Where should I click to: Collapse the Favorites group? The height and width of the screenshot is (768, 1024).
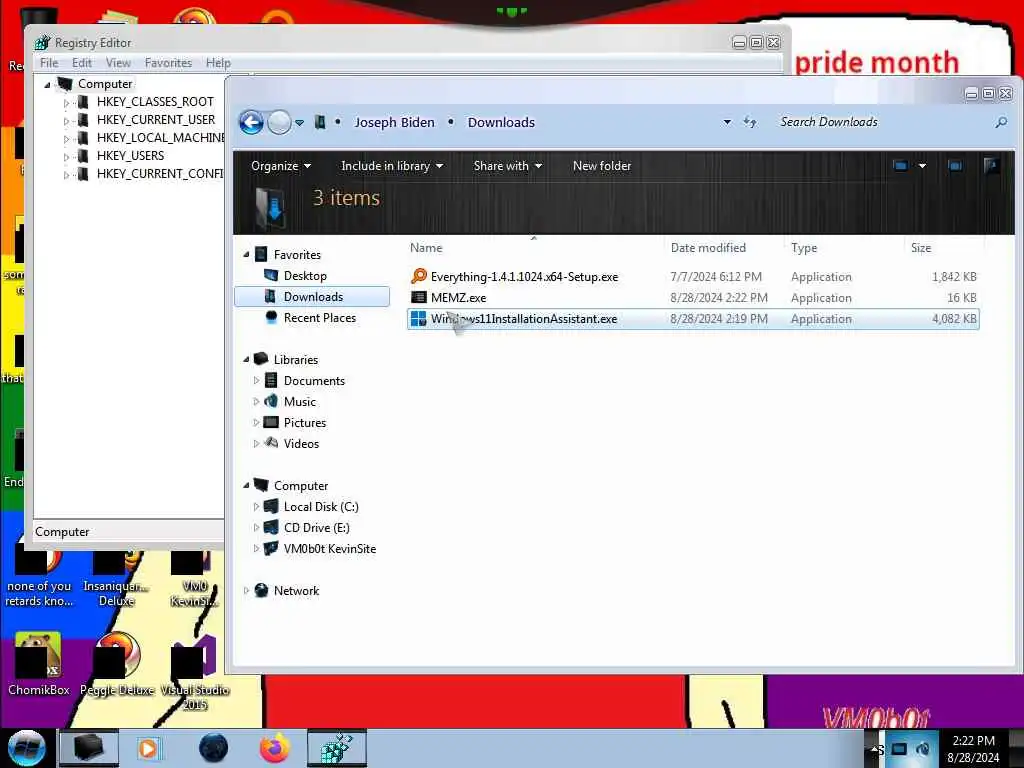click(246, 255)
